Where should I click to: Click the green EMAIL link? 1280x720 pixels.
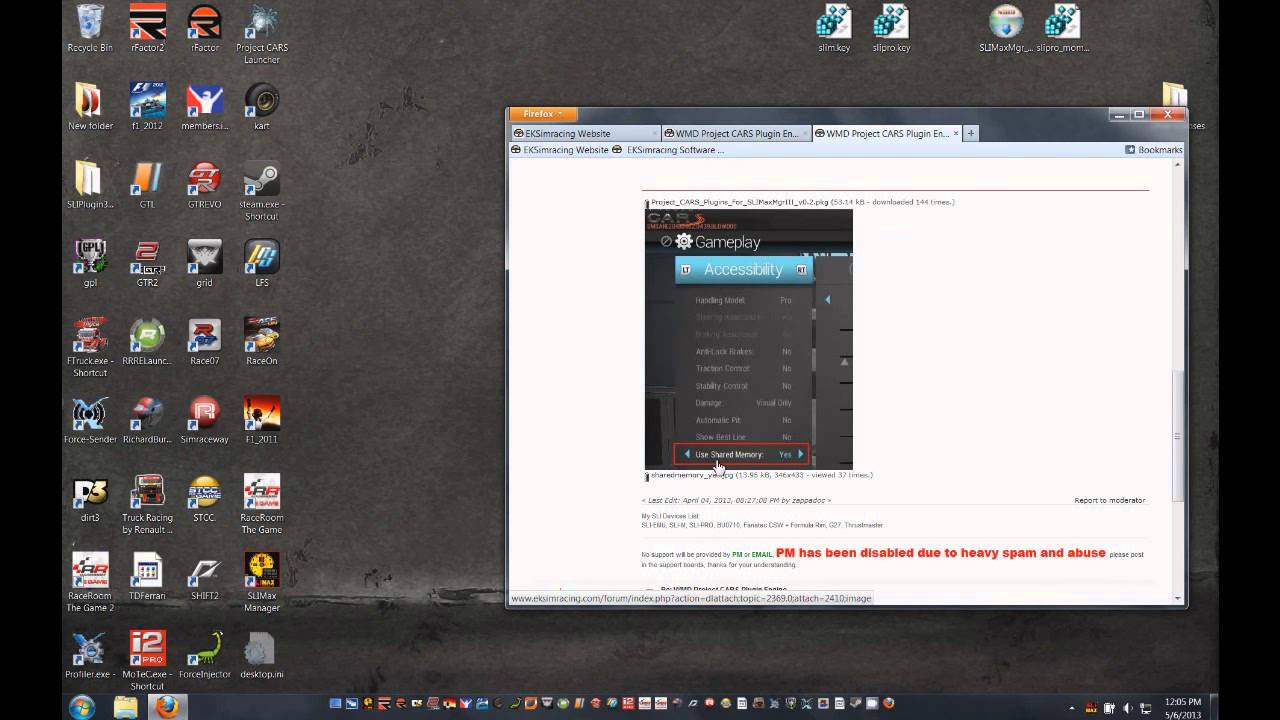[762, 555]
